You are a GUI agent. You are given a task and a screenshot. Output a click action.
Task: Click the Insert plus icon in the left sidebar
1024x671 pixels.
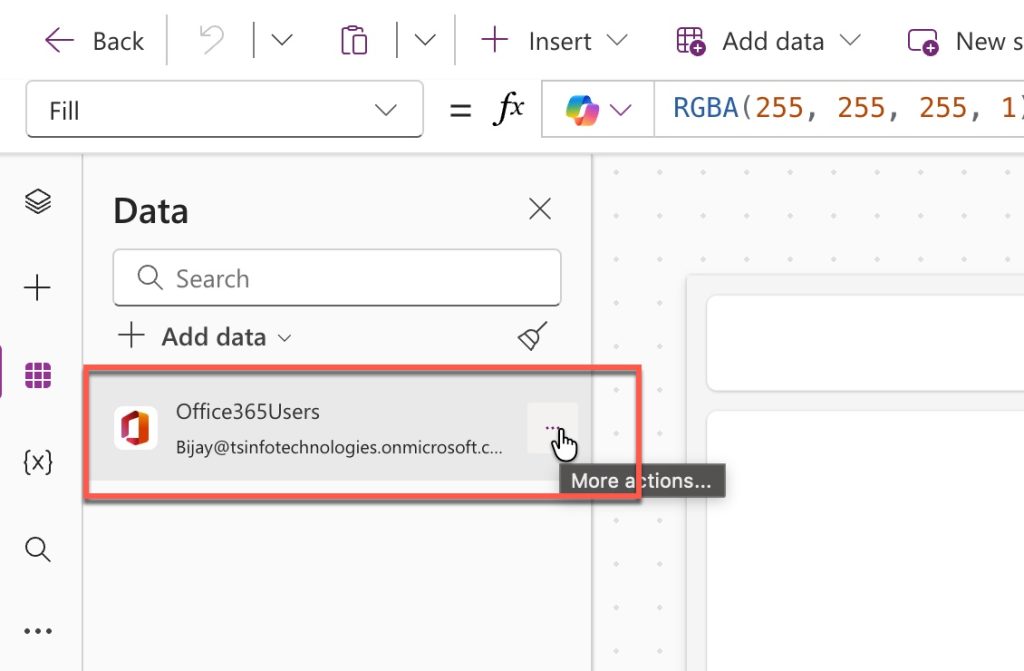pyautogui.click(x=37, y=287)
